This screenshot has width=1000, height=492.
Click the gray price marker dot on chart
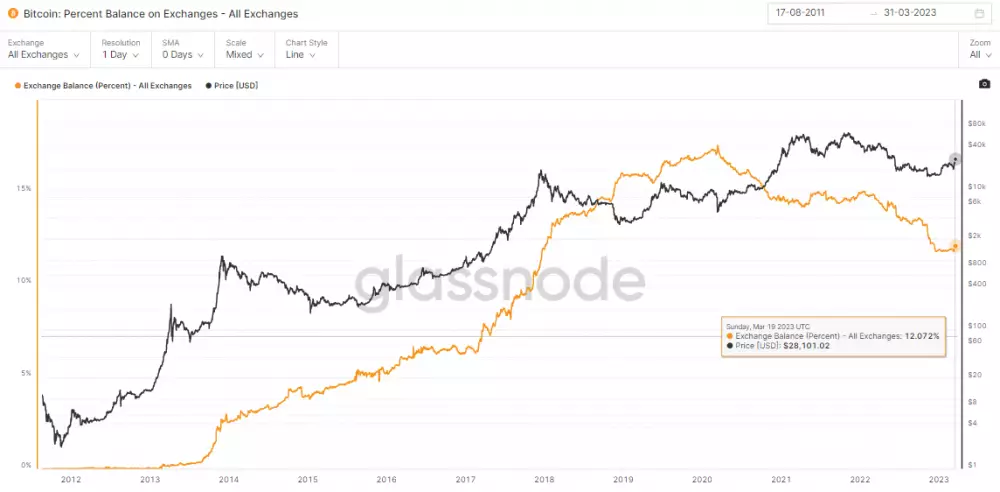point(955,159)
